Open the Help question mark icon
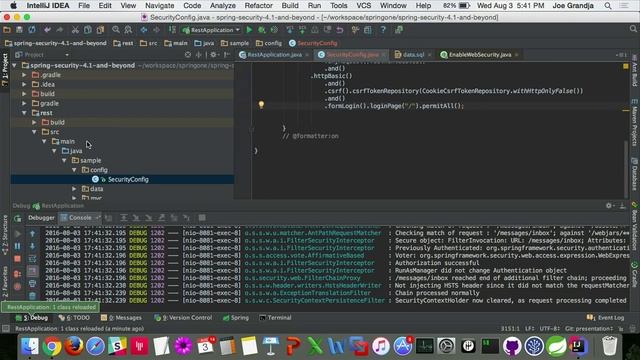Viewport: 640px width, 360px height. (x=383, y=30)
